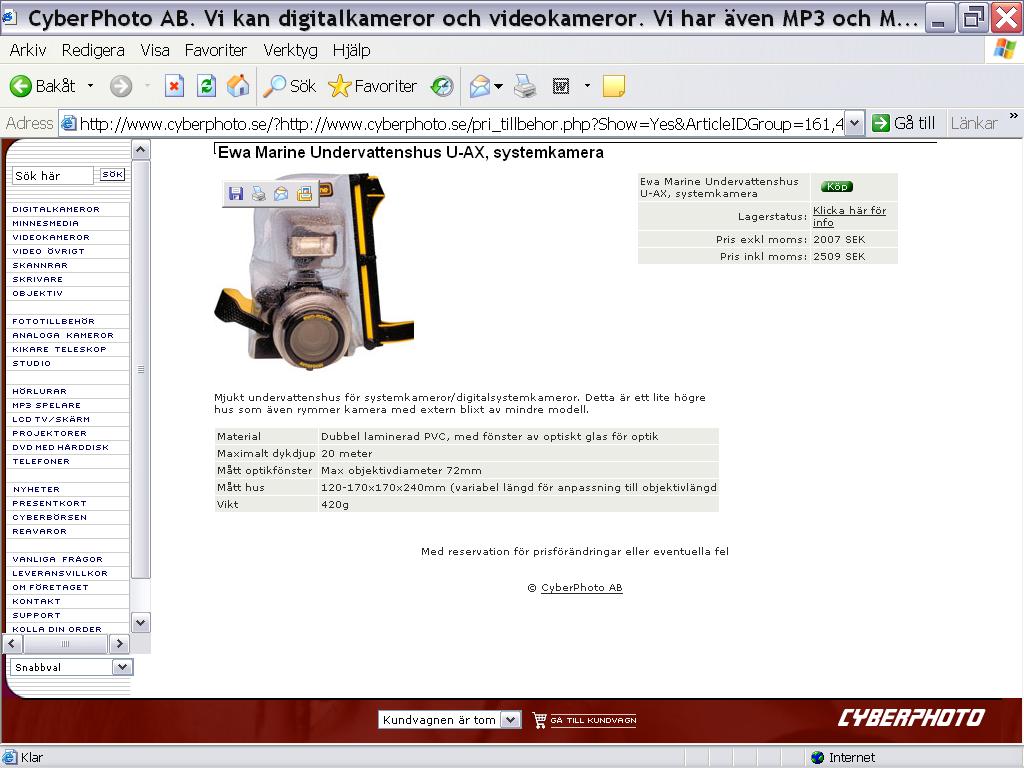
Task: Open MINNESMEDIA in sidebar
Action: 45,223
